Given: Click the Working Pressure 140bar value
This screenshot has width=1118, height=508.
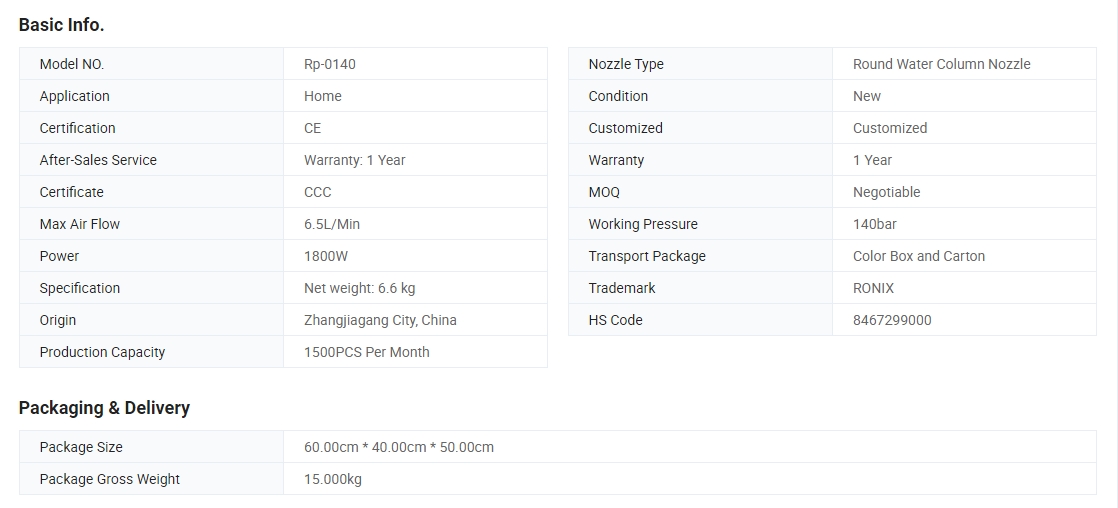Looking at the screenshot, I should (875, 224).
